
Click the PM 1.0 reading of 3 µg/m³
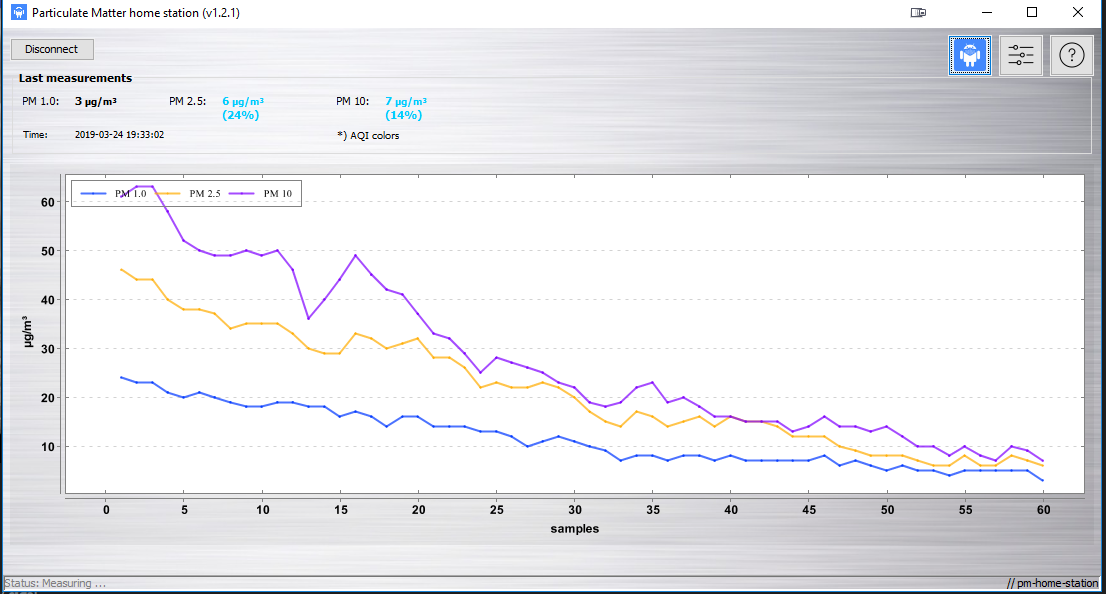point(96,101)
